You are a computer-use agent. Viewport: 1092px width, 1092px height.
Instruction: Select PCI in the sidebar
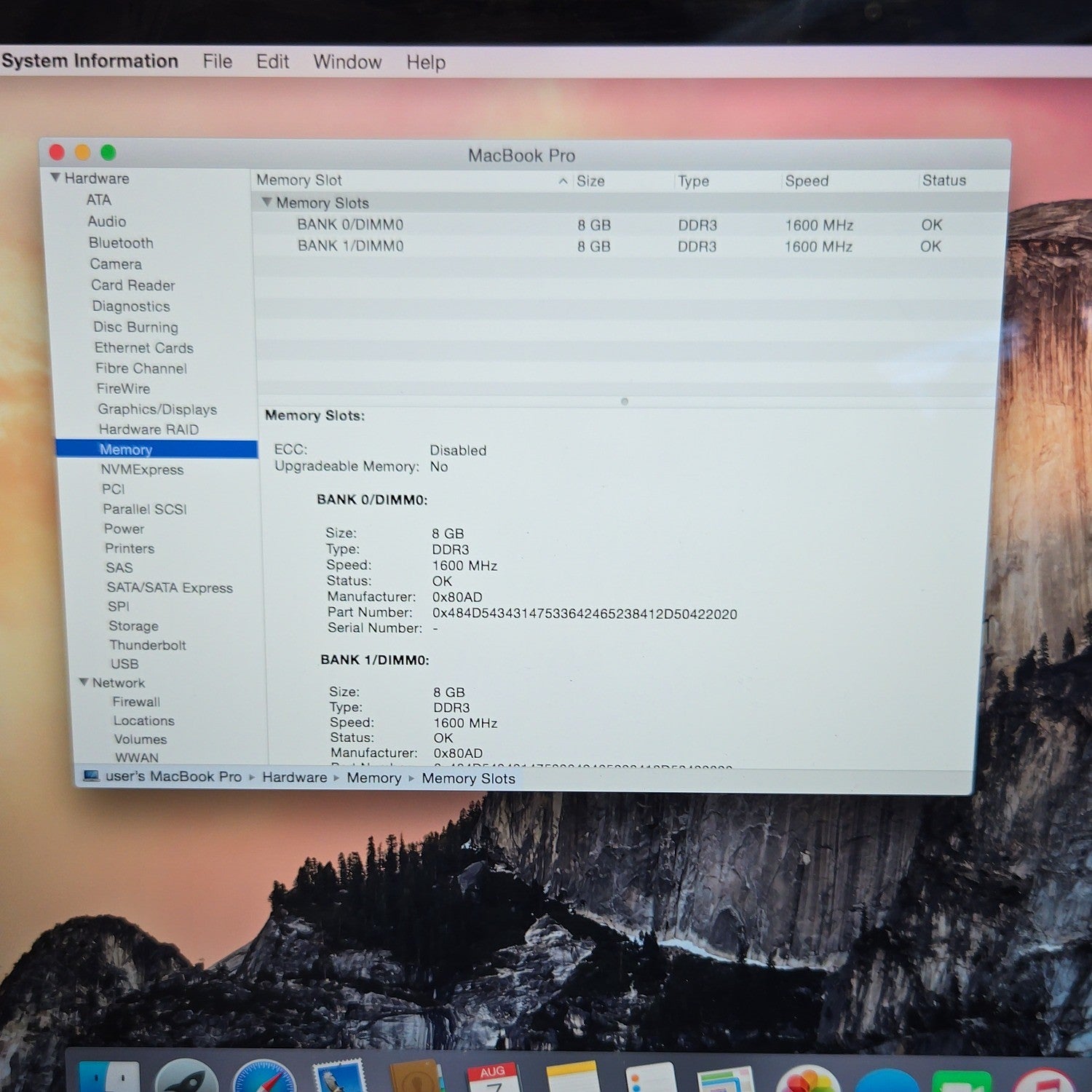(x=114, y=489)
